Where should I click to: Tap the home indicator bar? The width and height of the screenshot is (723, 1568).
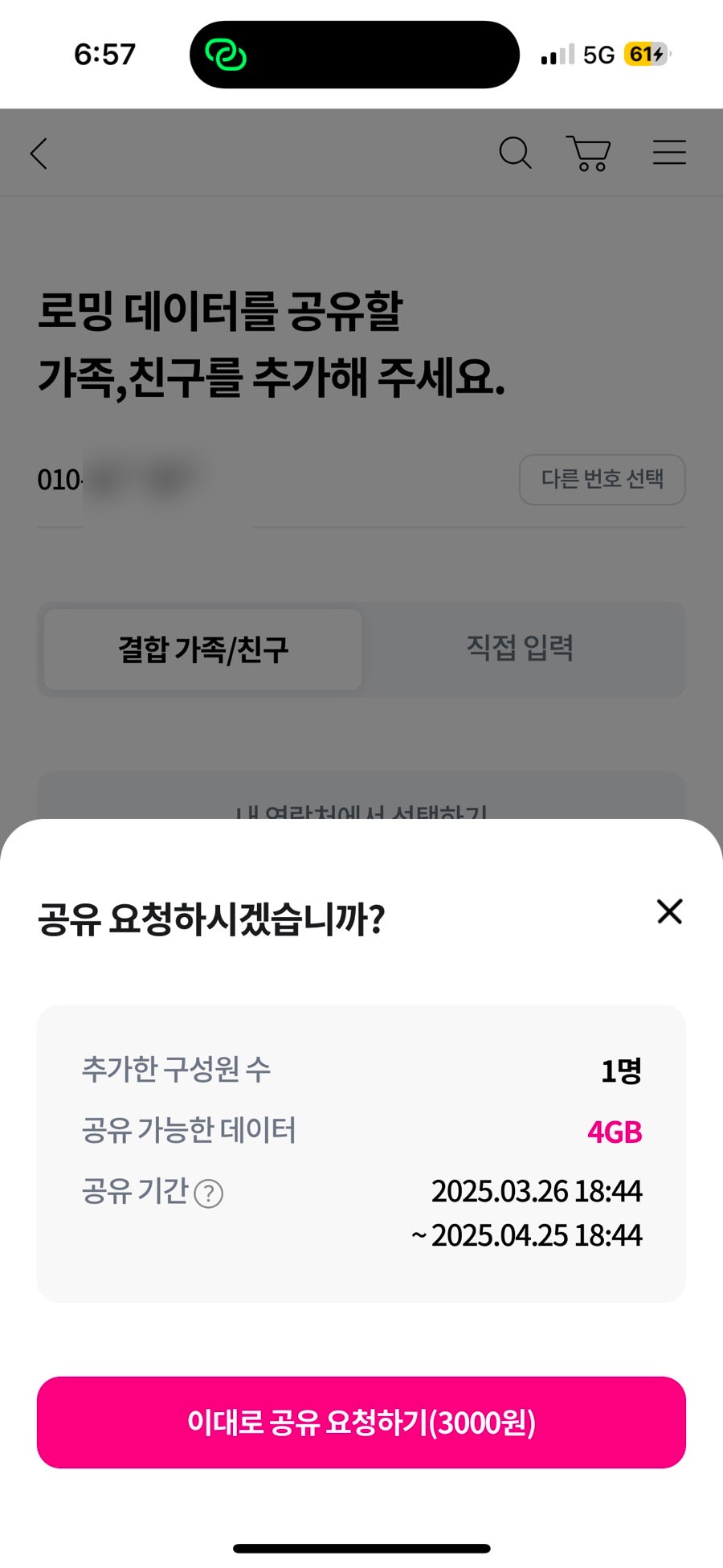(x=361, y=1549)
